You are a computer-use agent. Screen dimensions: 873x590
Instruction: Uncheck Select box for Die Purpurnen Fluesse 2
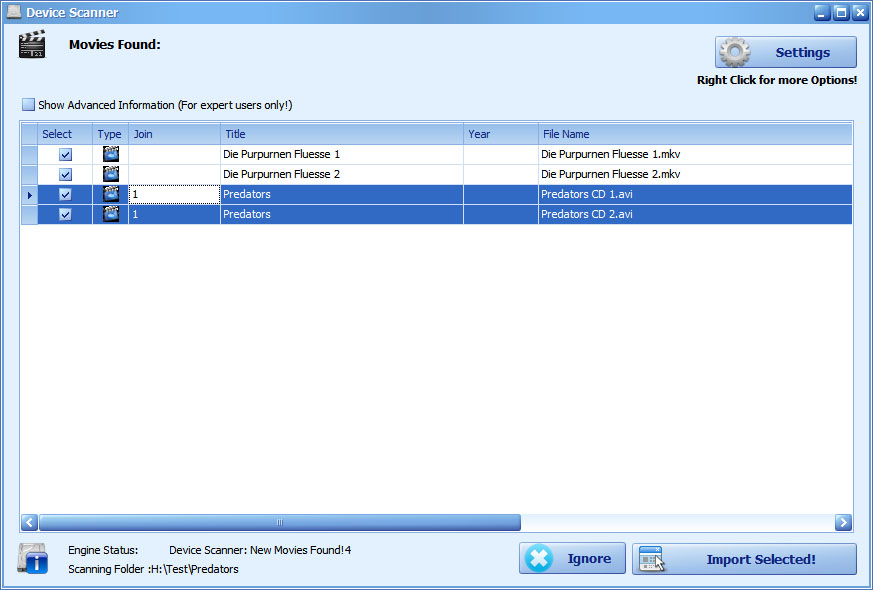click(x=66, y=175)
